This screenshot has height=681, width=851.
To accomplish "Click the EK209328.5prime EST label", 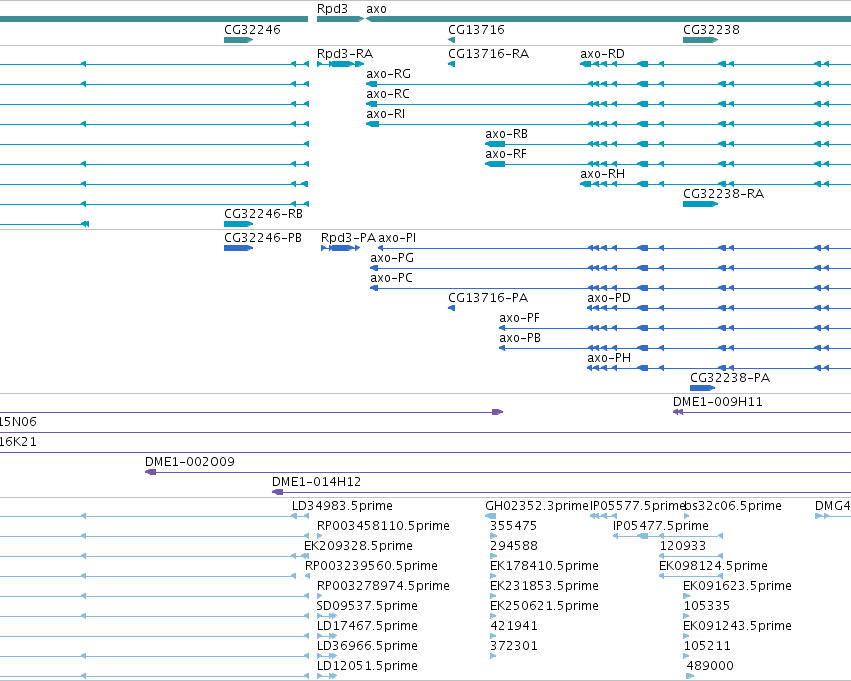I will tap(358, 546).
